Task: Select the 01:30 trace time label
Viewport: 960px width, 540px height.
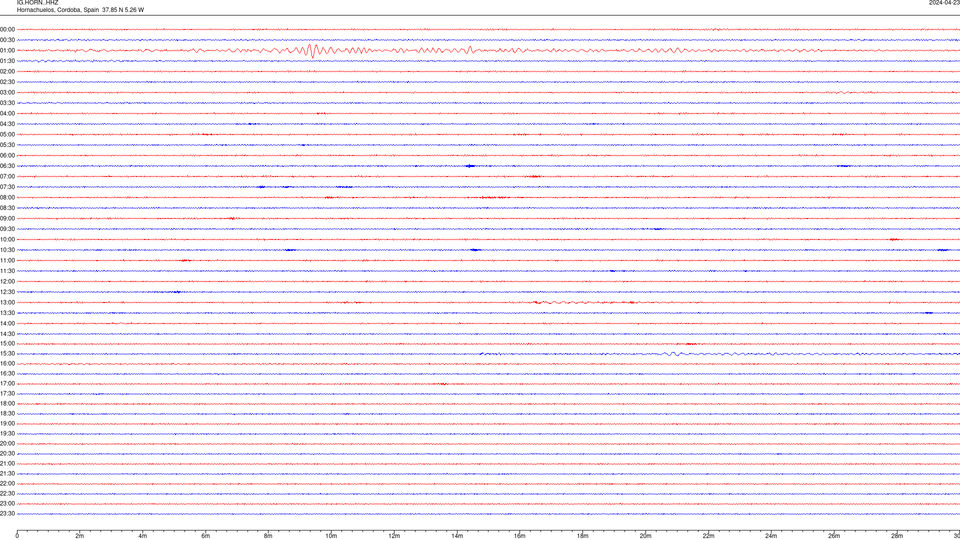Action: [x=7, y=61]
